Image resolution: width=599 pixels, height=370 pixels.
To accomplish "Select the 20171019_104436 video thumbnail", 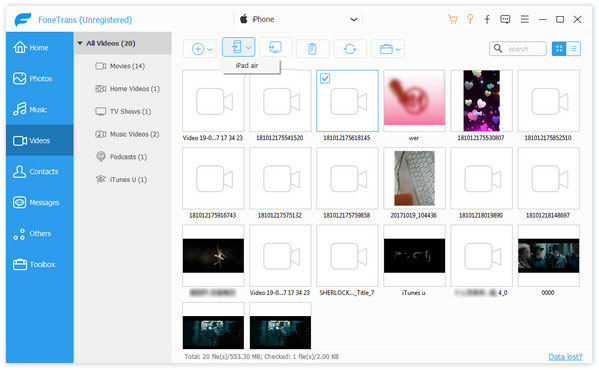I will click(414, 178).
